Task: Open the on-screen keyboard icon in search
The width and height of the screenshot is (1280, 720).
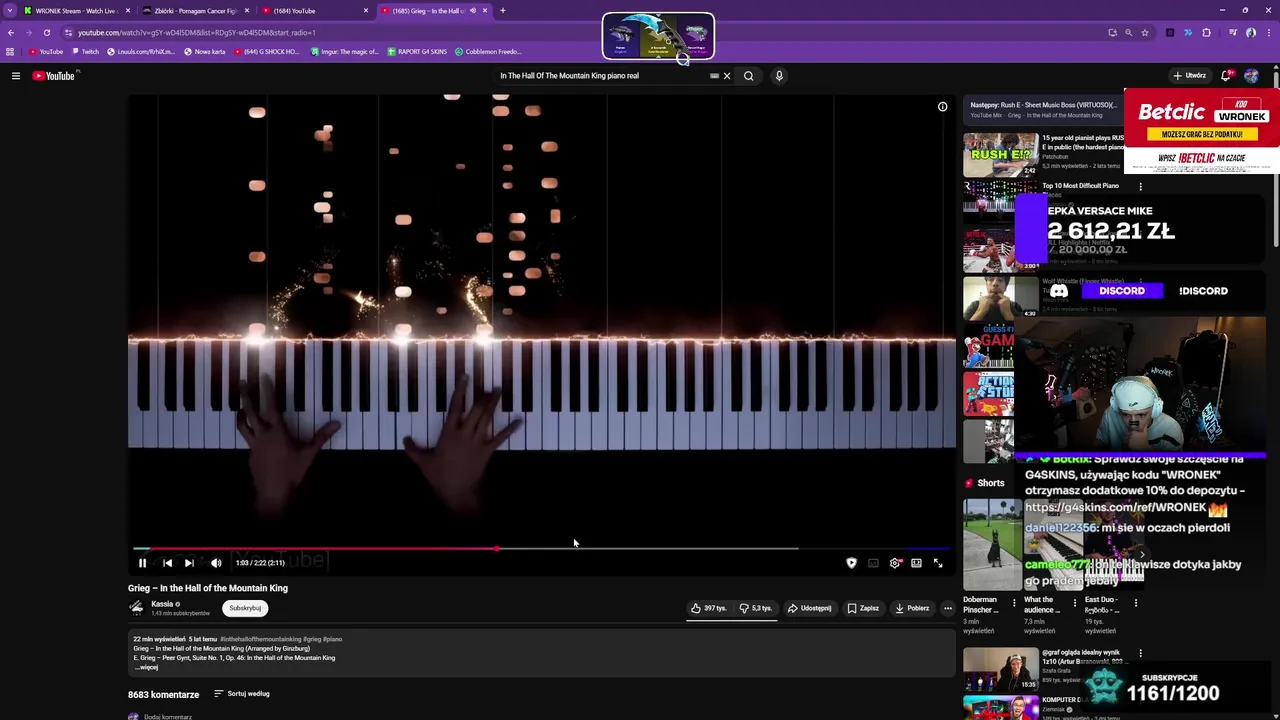Action: (x=714, y=76)
